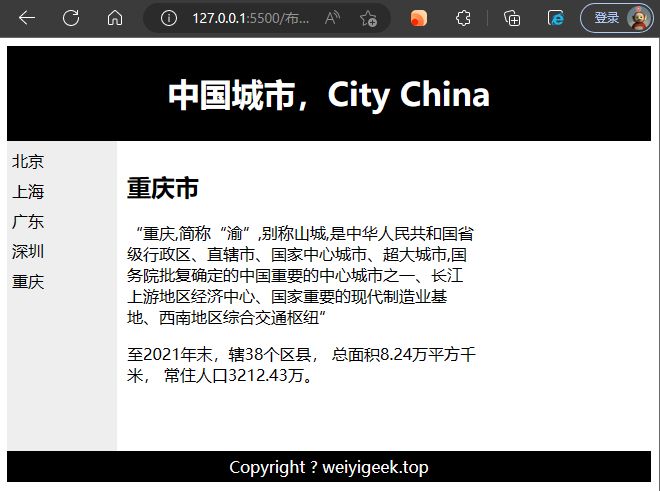Click the Internet Explorer mode icon

click(x=555, y=18)
